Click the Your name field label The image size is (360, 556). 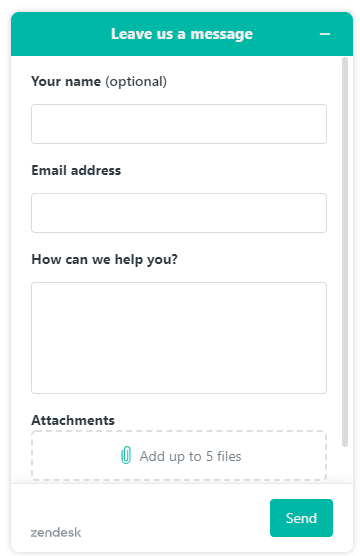pos(66,82)
